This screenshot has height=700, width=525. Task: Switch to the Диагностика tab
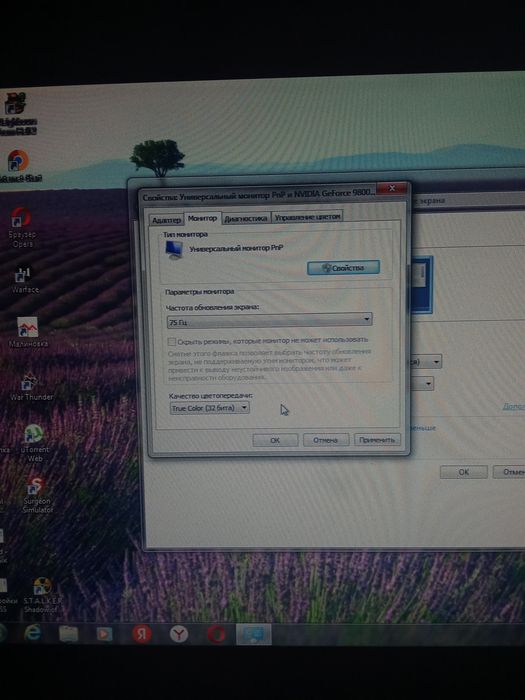click(246, 218)
